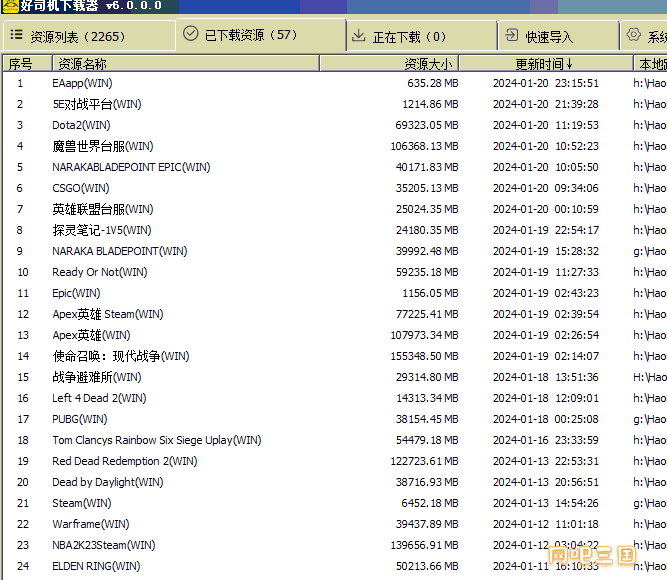The height and width of the screenshot is (580, 667).
Task: Select the Epic(WIN) row
Action: [334, 293]
